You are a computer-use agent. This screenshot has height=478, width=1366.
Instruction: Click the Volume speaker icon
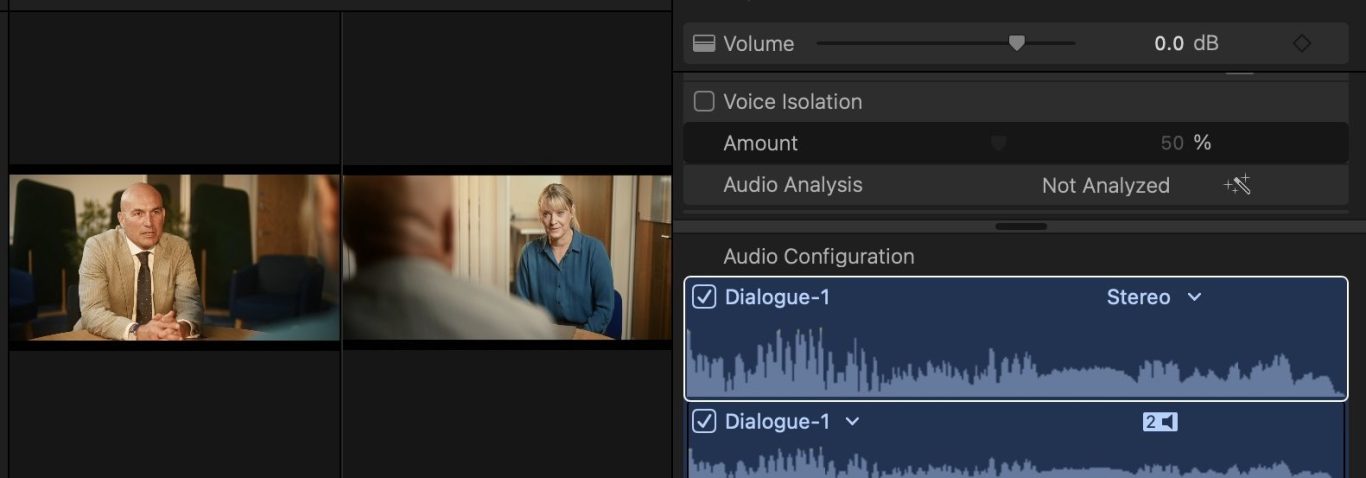[704, 43]
